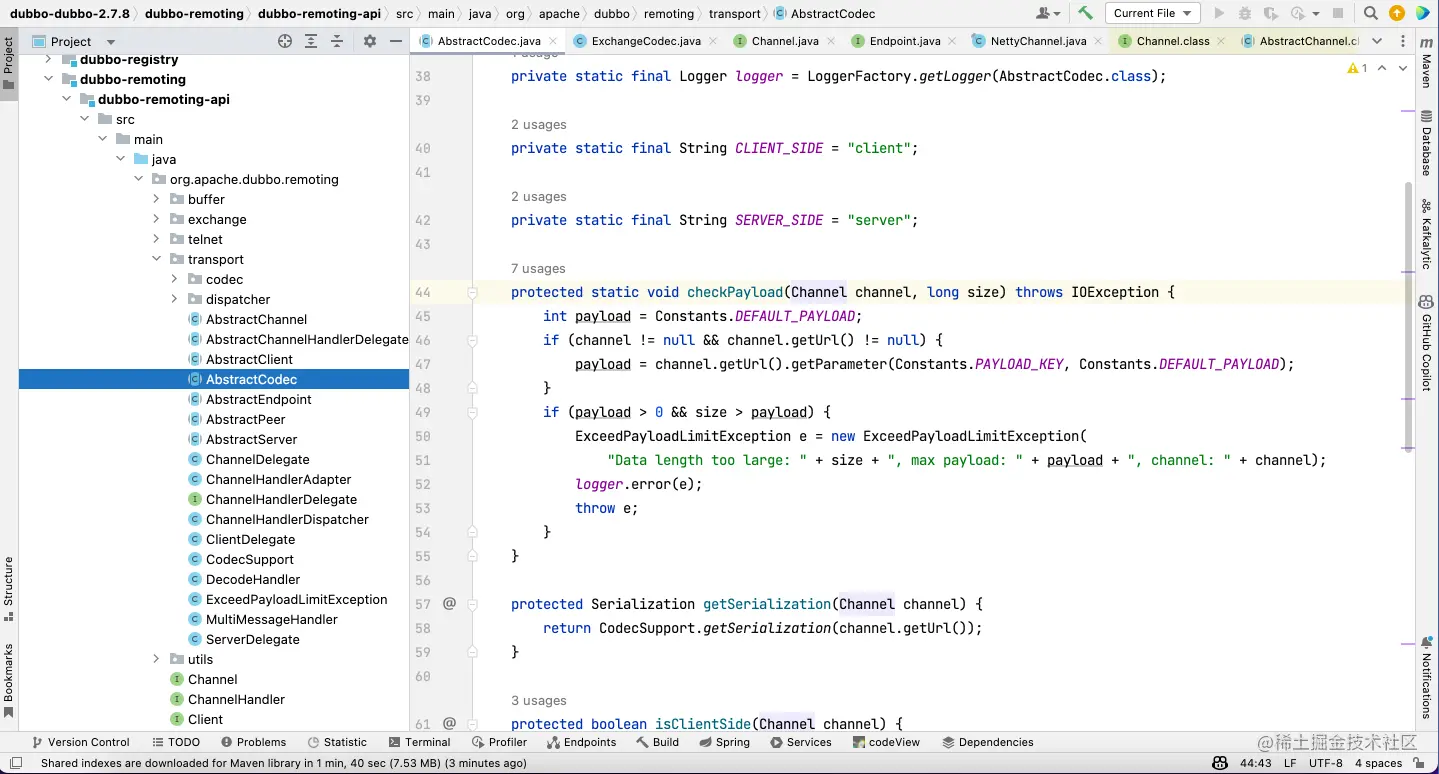This screenshot has width=1439, height=774.
Task: Expand the buffer folder
Action: click(156, 199)
